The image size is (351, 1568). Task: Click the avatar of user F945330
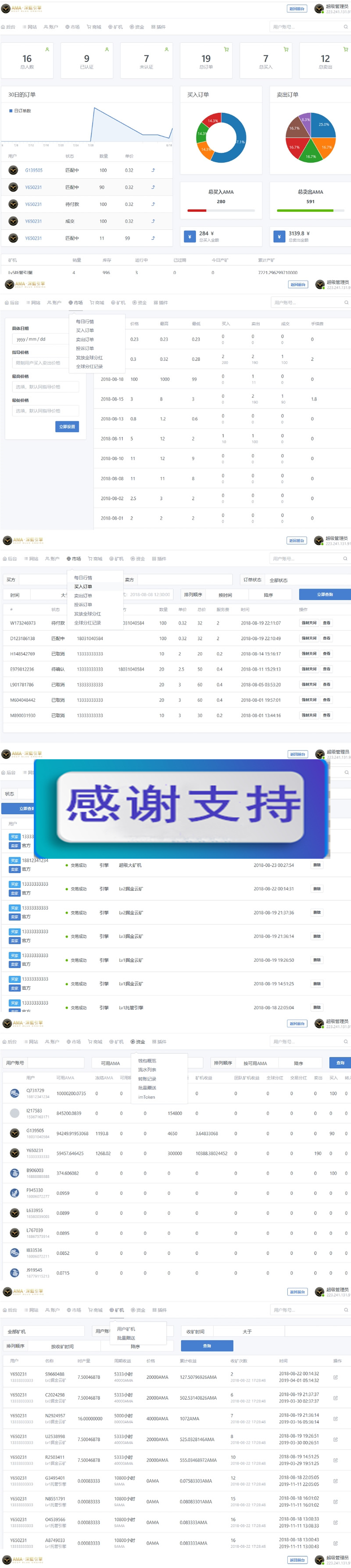[x=14, y=1193]
